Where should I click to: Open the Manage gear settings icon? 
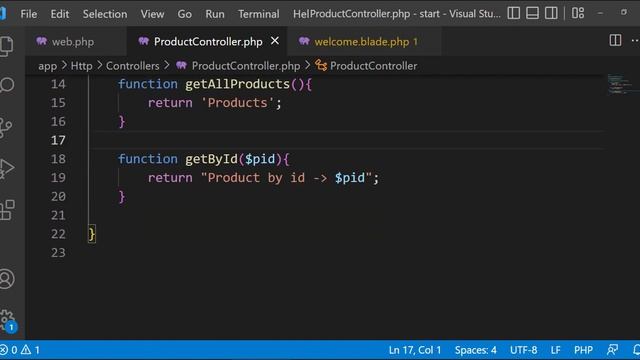tap(7, 320)
